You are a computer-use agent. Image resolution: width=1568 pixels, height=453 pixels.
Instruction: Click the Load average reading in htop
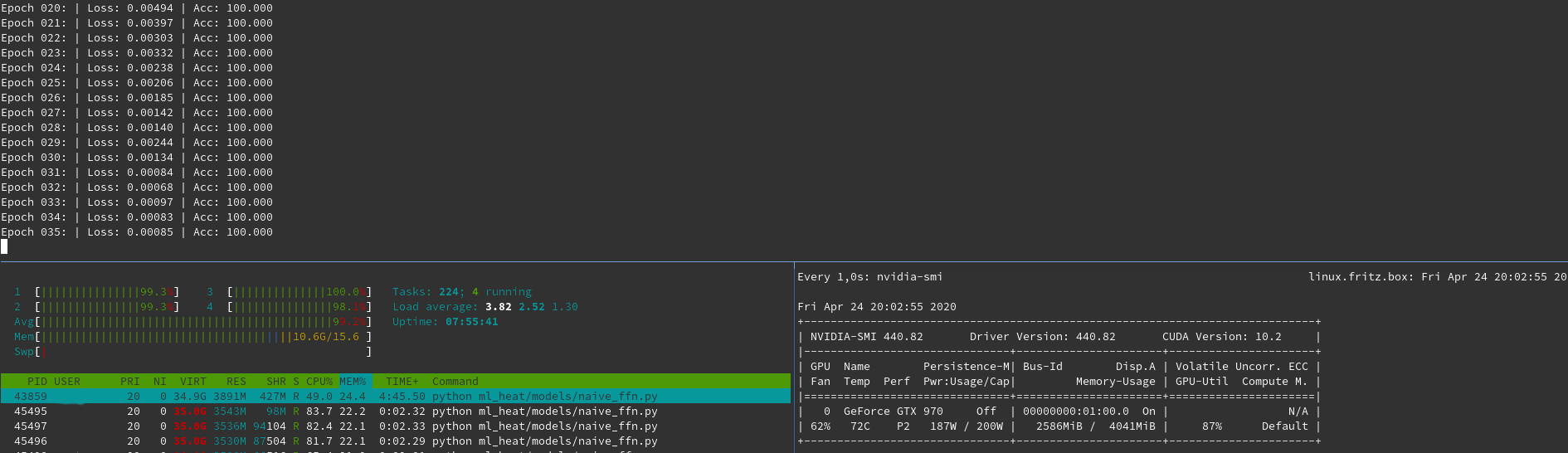485,307
